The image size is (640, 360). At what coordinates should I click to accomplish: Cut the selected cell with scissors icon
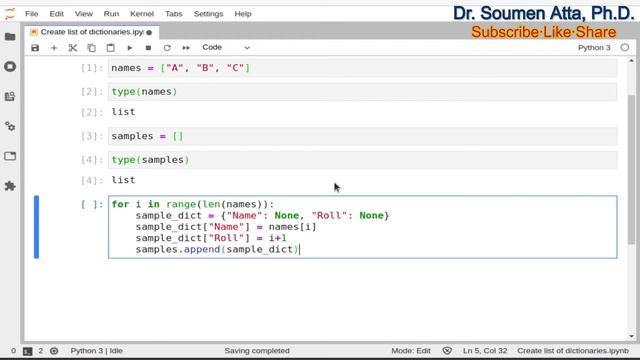click(73, 48)
